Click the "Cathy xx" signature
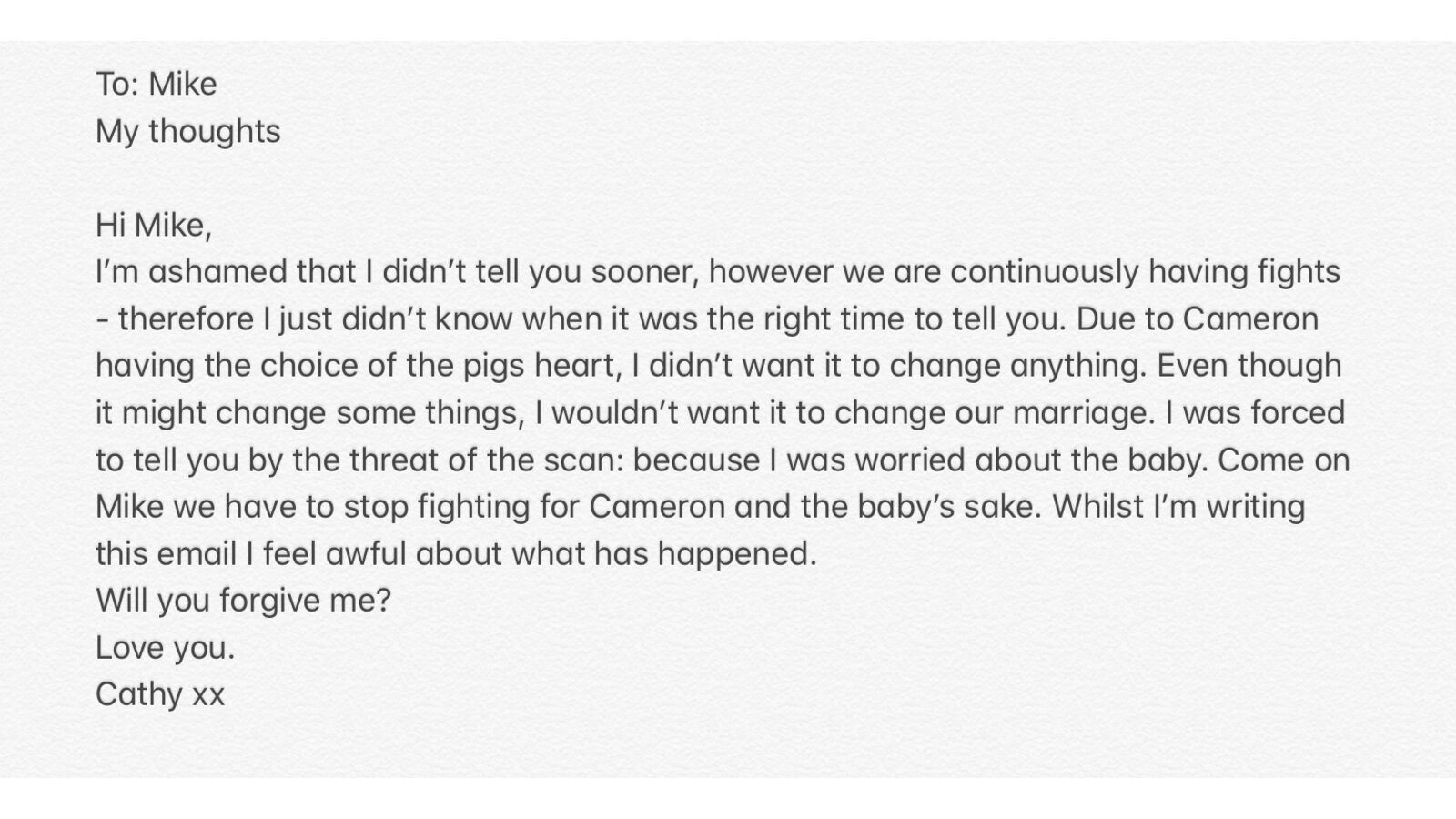Viewport: 1456px width, 819px height. [159, 695]
